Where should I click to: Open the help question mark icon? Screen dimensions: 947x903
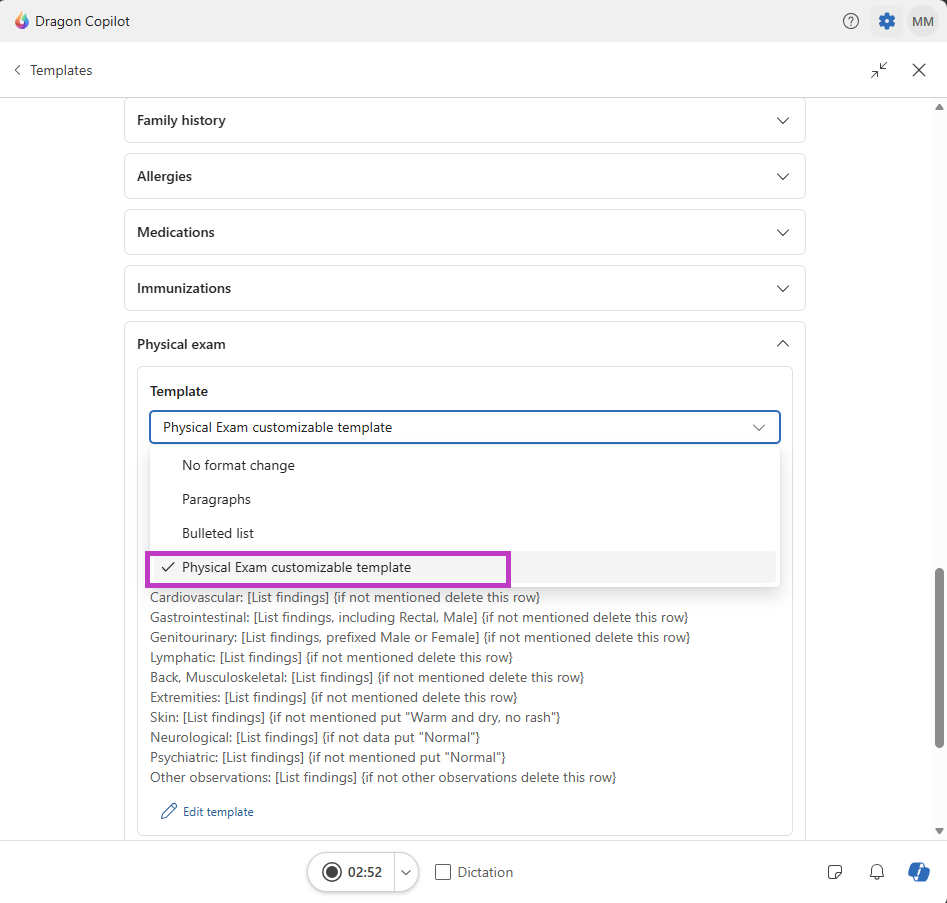(x=850, y=21)
